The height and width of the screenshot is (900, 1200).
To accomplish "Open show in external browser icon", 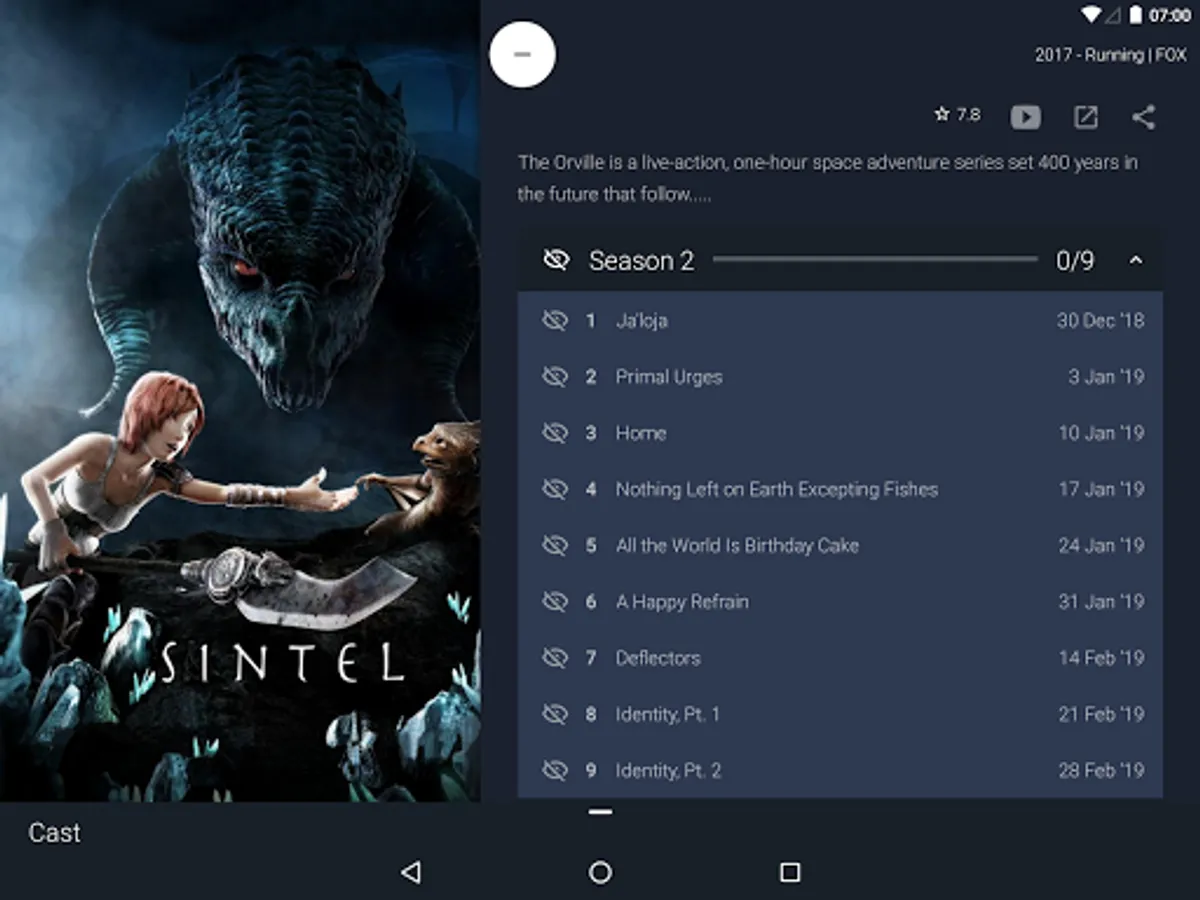I will 1085,117.
